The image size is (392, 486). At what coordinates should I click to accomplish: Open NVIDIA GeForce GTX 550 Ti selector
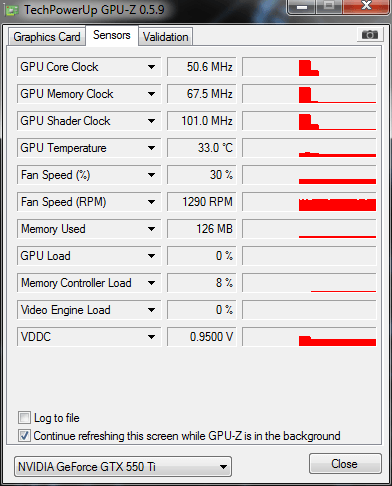[x=123, y=467]
